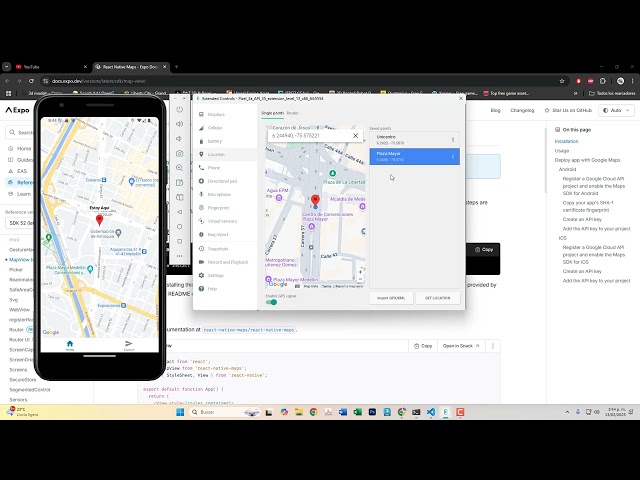Clear the coordinates search with X

tap(356, 136)
